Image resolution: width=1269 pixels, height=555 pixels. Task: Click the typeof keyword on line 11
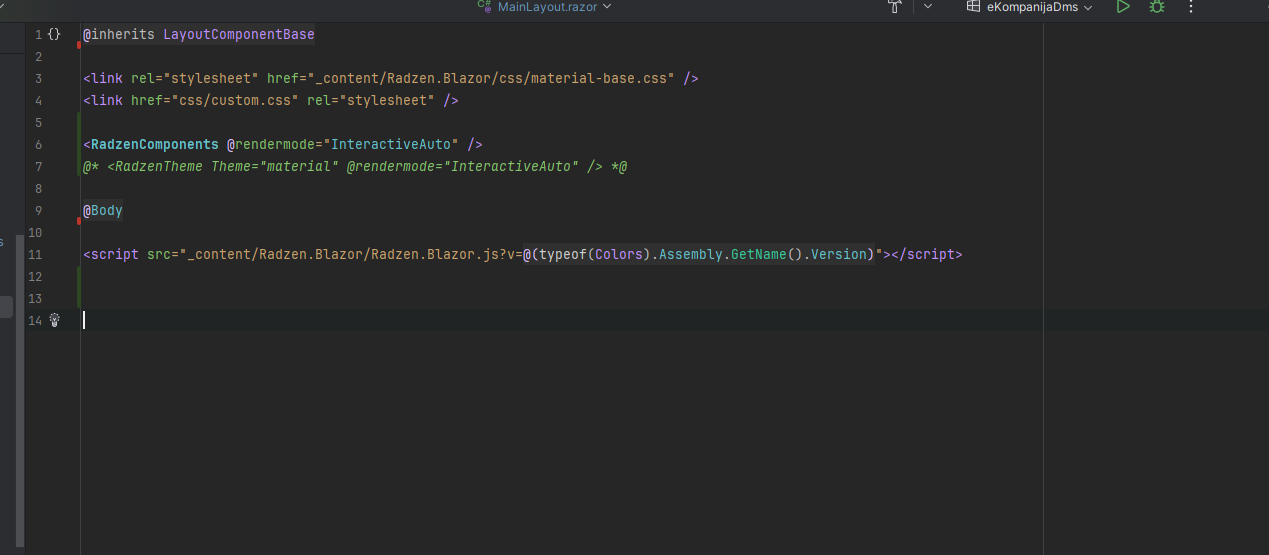pos(563,254)
